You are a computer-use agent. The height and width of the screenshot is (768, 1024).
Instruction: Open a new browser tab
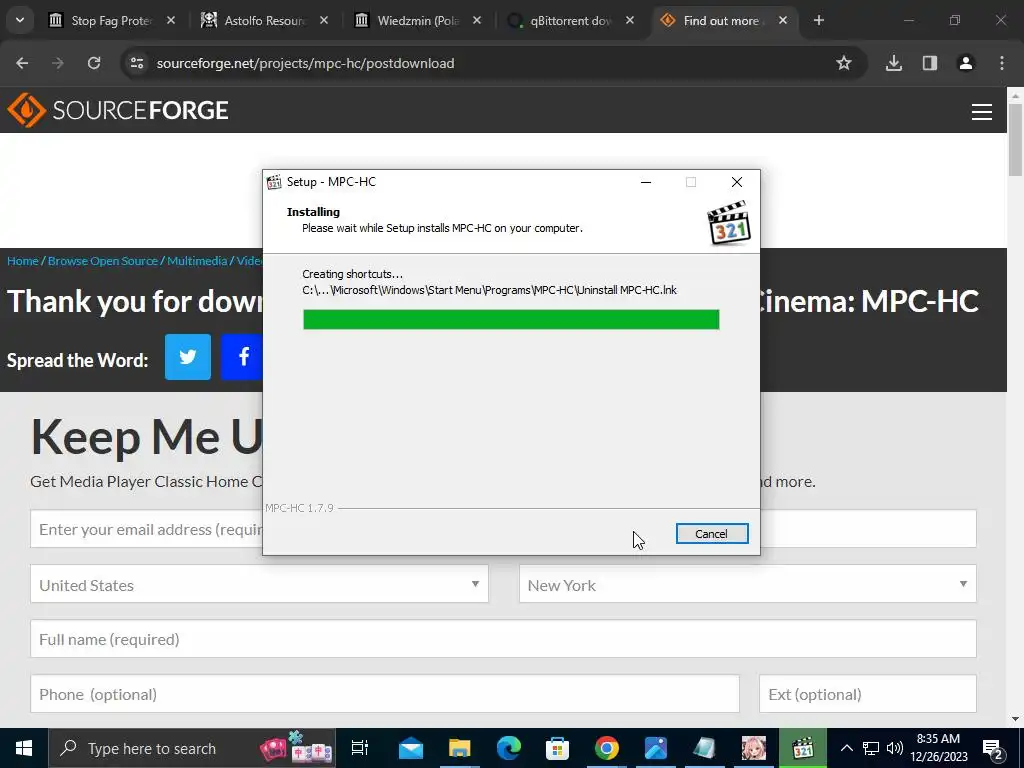(x=818, y=20)
